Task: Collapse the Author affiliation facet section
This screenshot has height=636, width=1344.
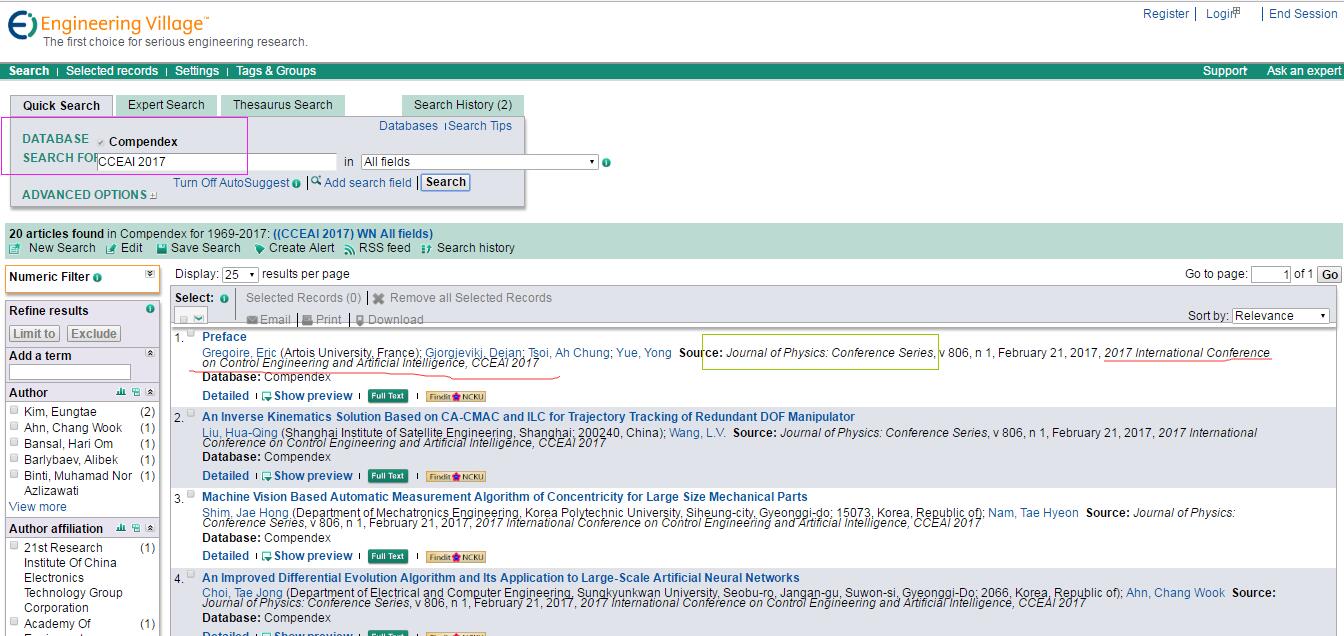Action: pyautogui.click(x=150, y=528)
